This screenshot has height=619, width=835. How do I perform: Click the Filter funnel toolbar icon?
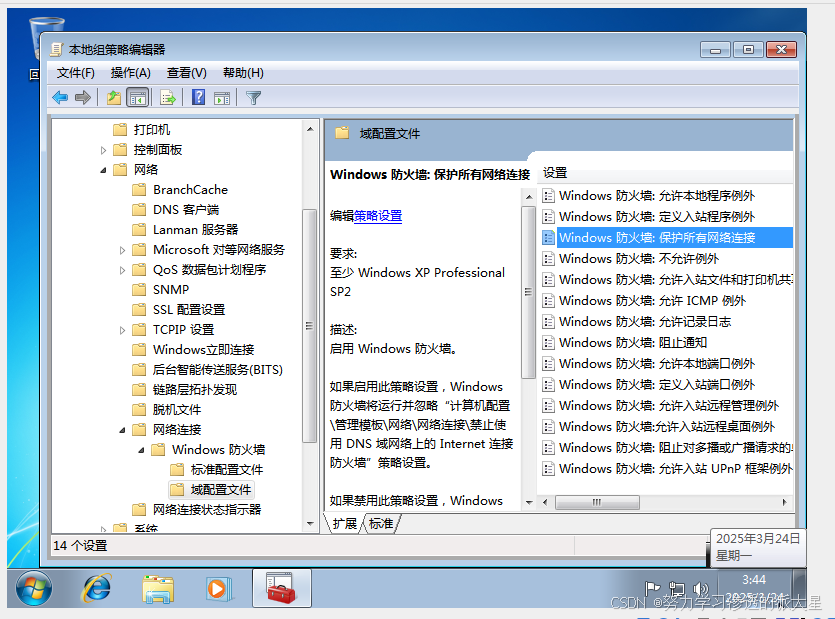tap(253, 97)
